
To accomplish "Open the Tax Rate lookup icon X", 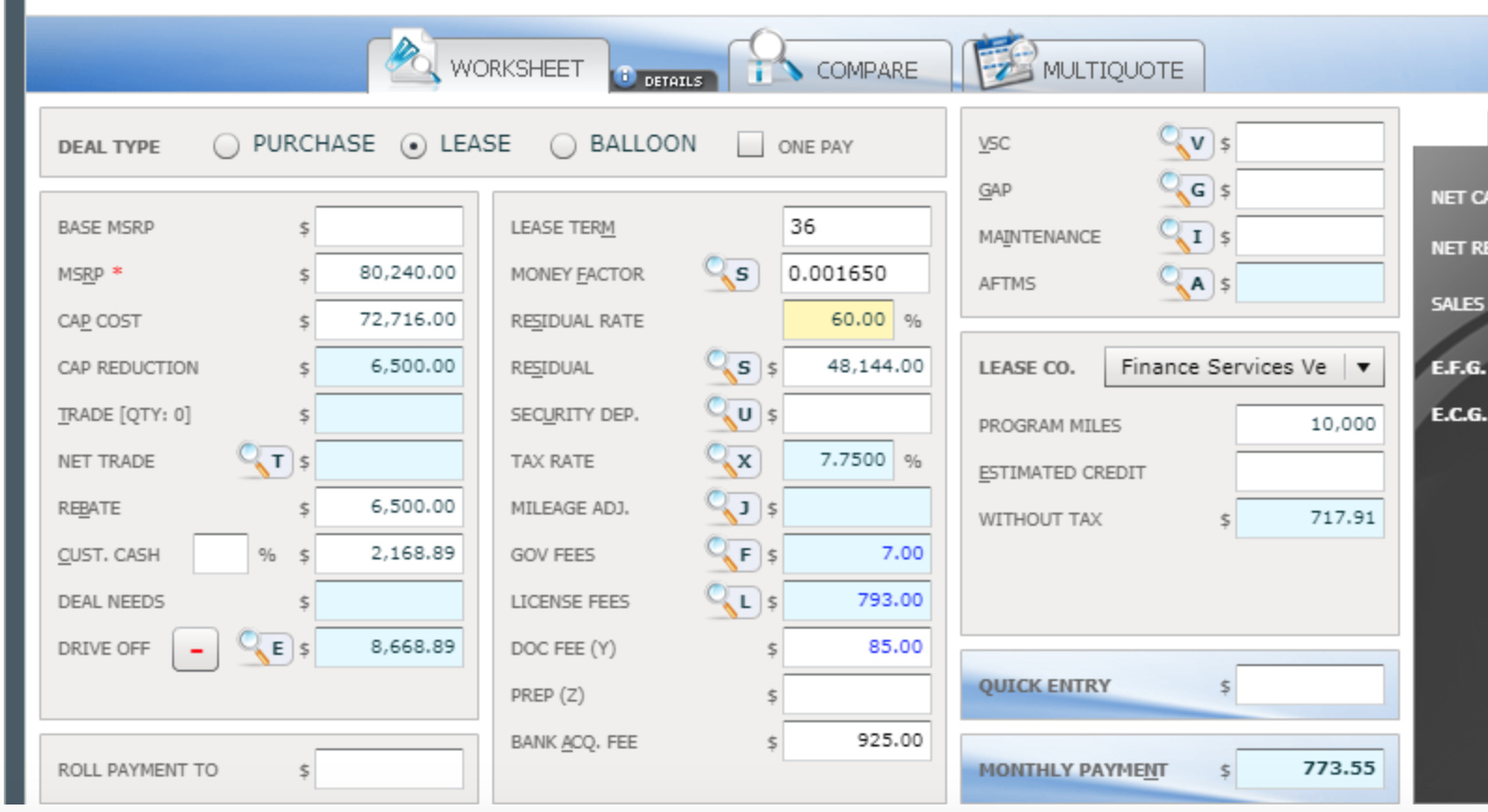I will (x=733, y=460).
